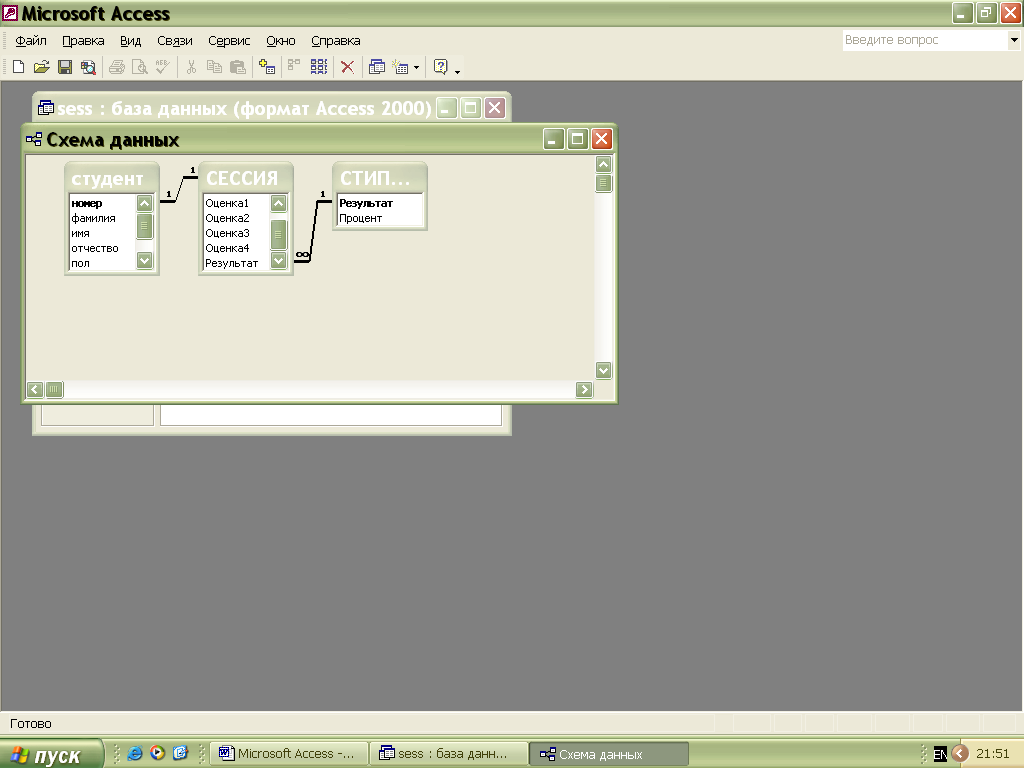Open the Сервис menu

(229, 40)
